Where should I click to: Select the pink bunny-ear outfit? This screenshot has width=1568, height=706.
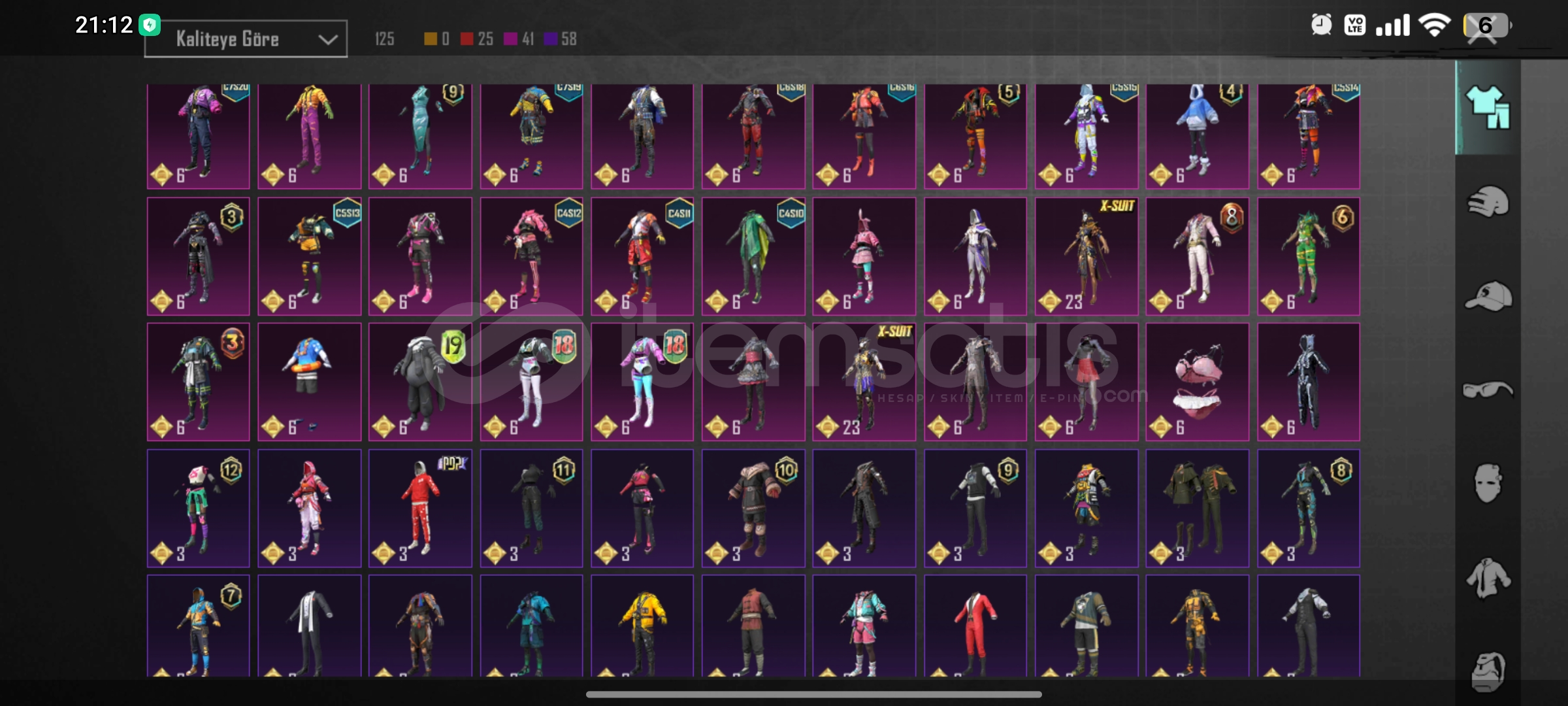click(864, 256)
